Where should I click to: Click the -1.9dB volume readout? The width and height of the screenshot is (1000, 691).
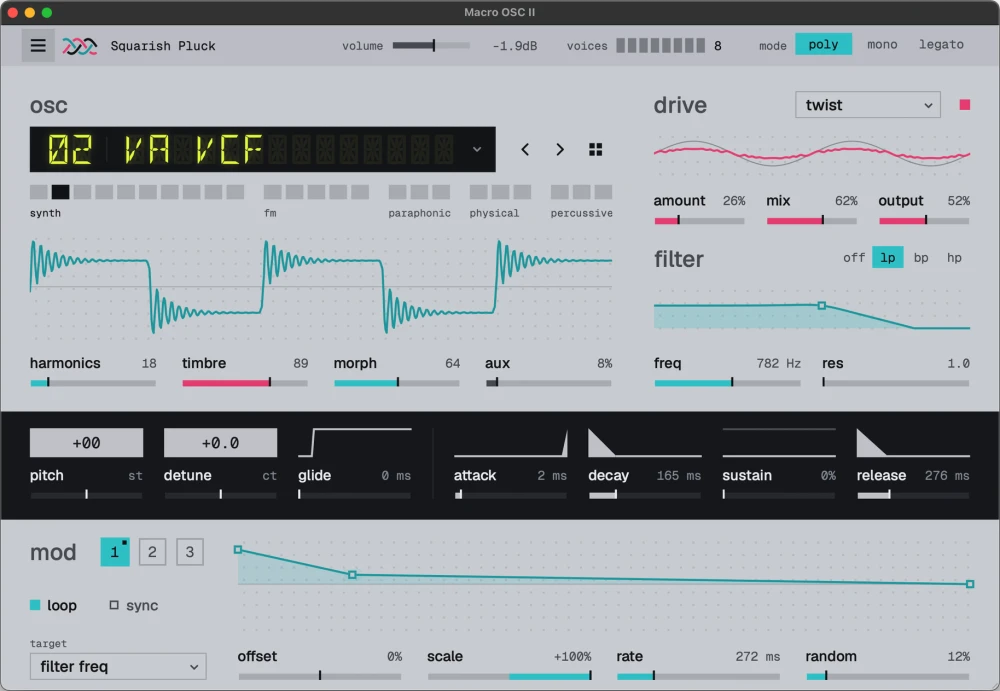coord(515,46)
